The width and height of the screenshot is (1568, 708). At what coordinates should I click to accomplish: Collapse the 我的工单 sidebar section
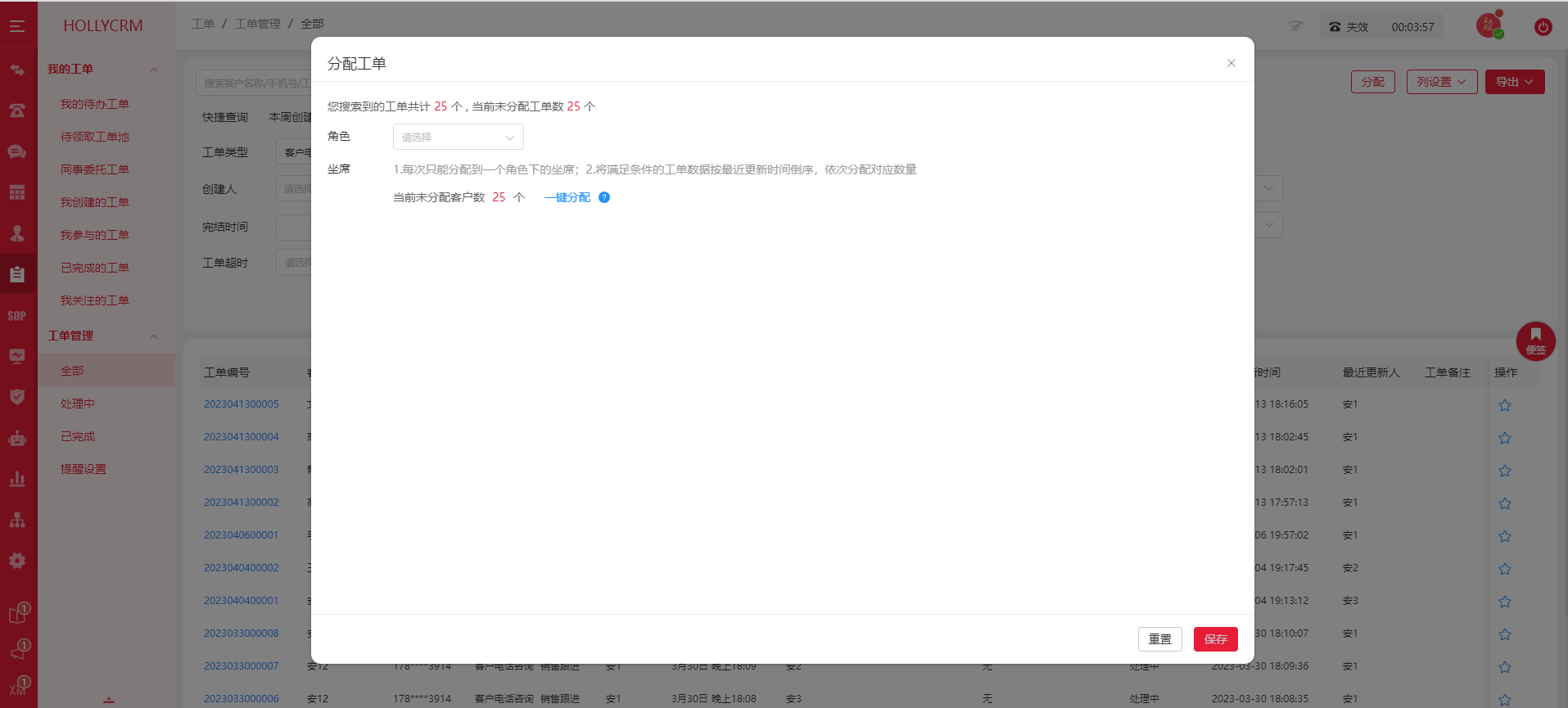point(154,70)
